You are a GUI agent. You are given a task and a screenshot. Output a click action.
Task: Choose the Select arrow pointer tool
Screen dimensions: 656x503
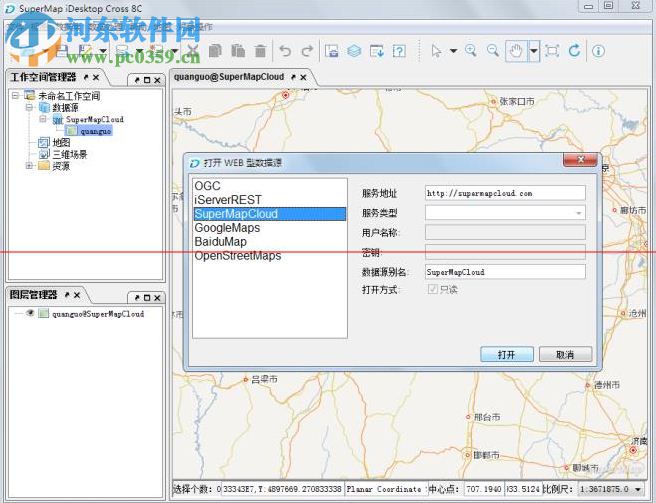point(436,51)
